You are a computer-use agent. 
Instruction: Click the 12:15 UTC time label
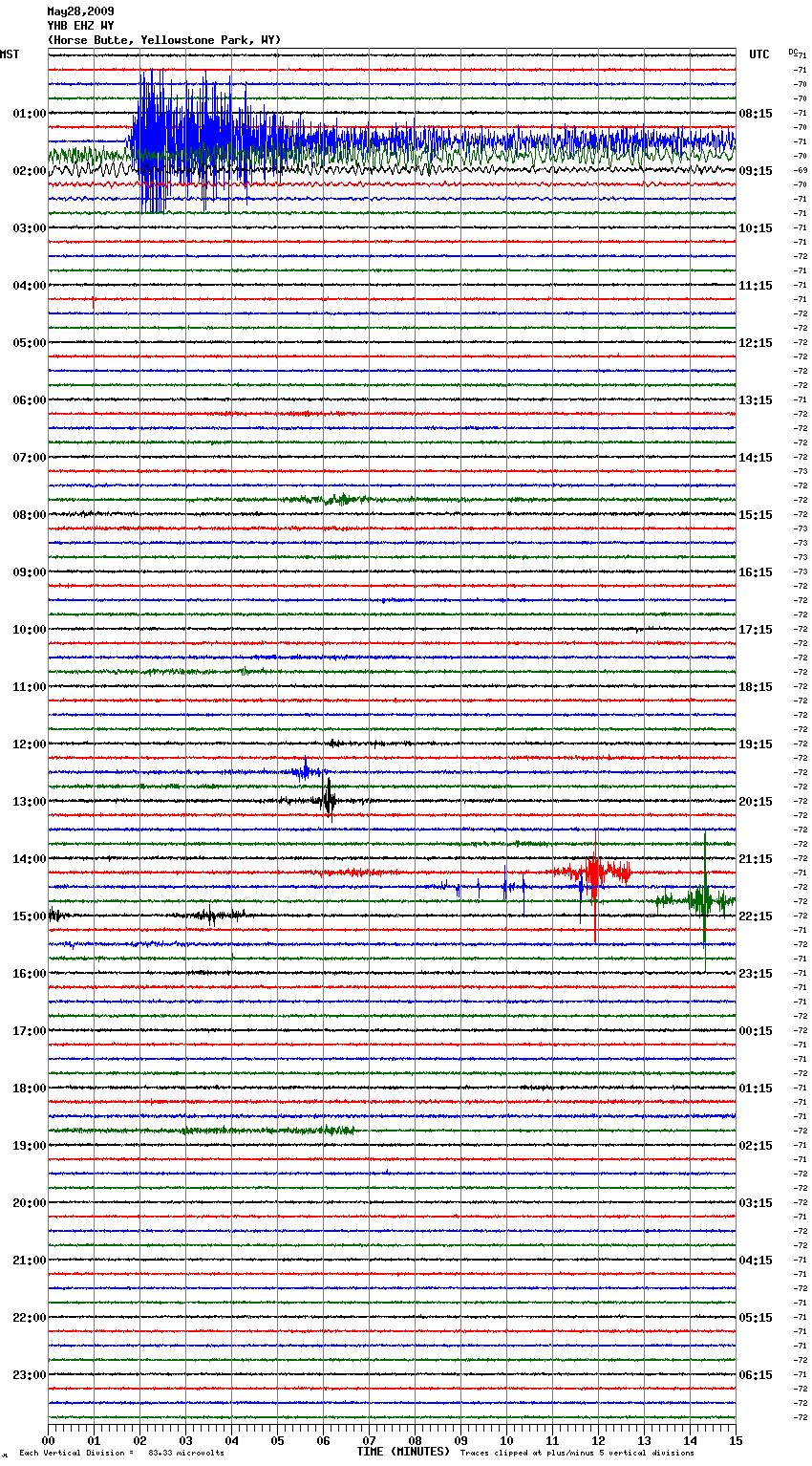click(756, 343)
